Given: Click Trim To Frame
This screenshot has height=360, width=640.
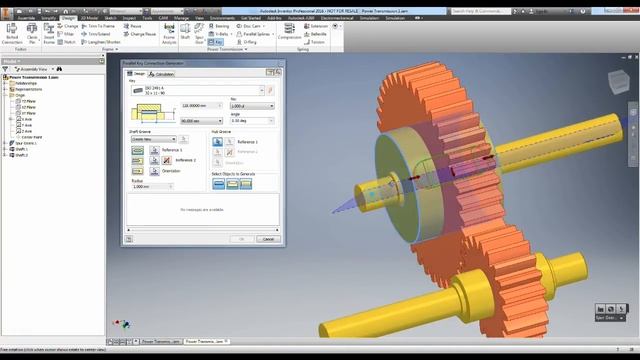Looking at the screenshot, I should pos(98,26).
